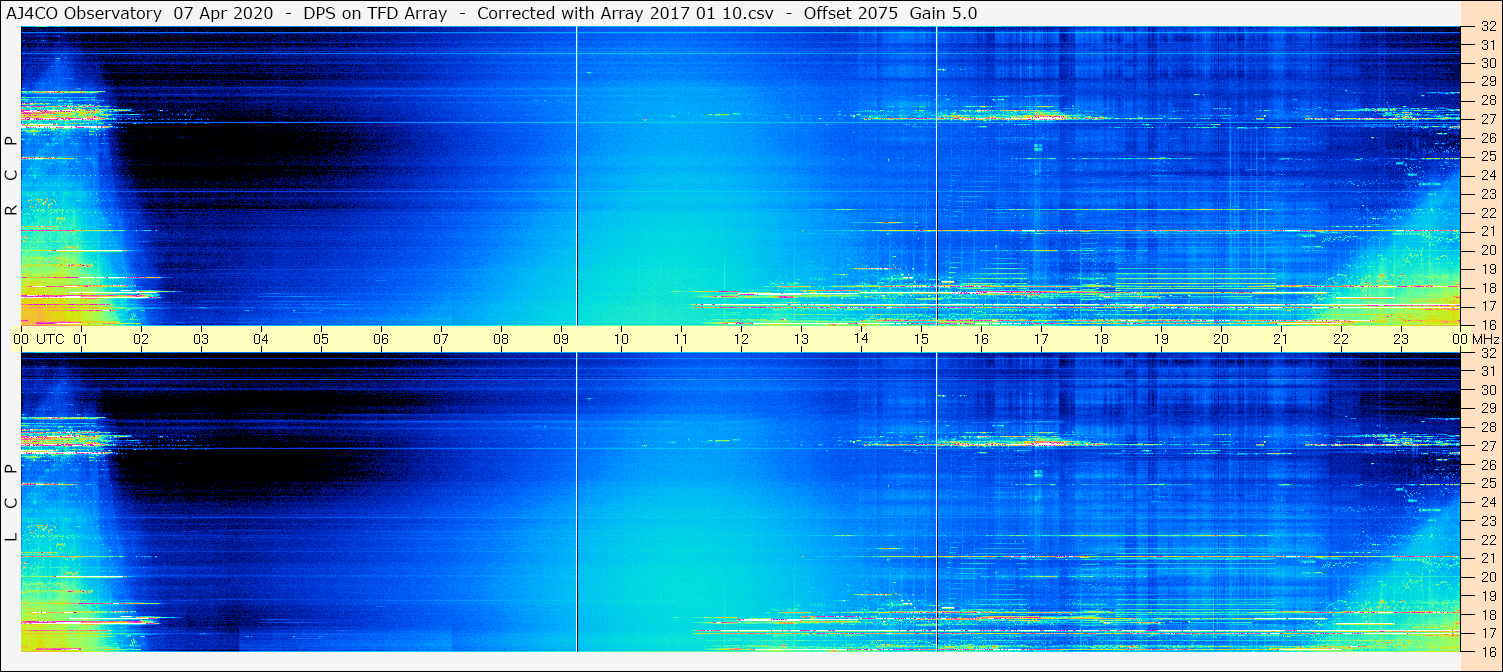The height and width of the screenshot is (672, 1503).
Task: Click the '21' frequency label of LCP panel
Action: pos(1487,558)
